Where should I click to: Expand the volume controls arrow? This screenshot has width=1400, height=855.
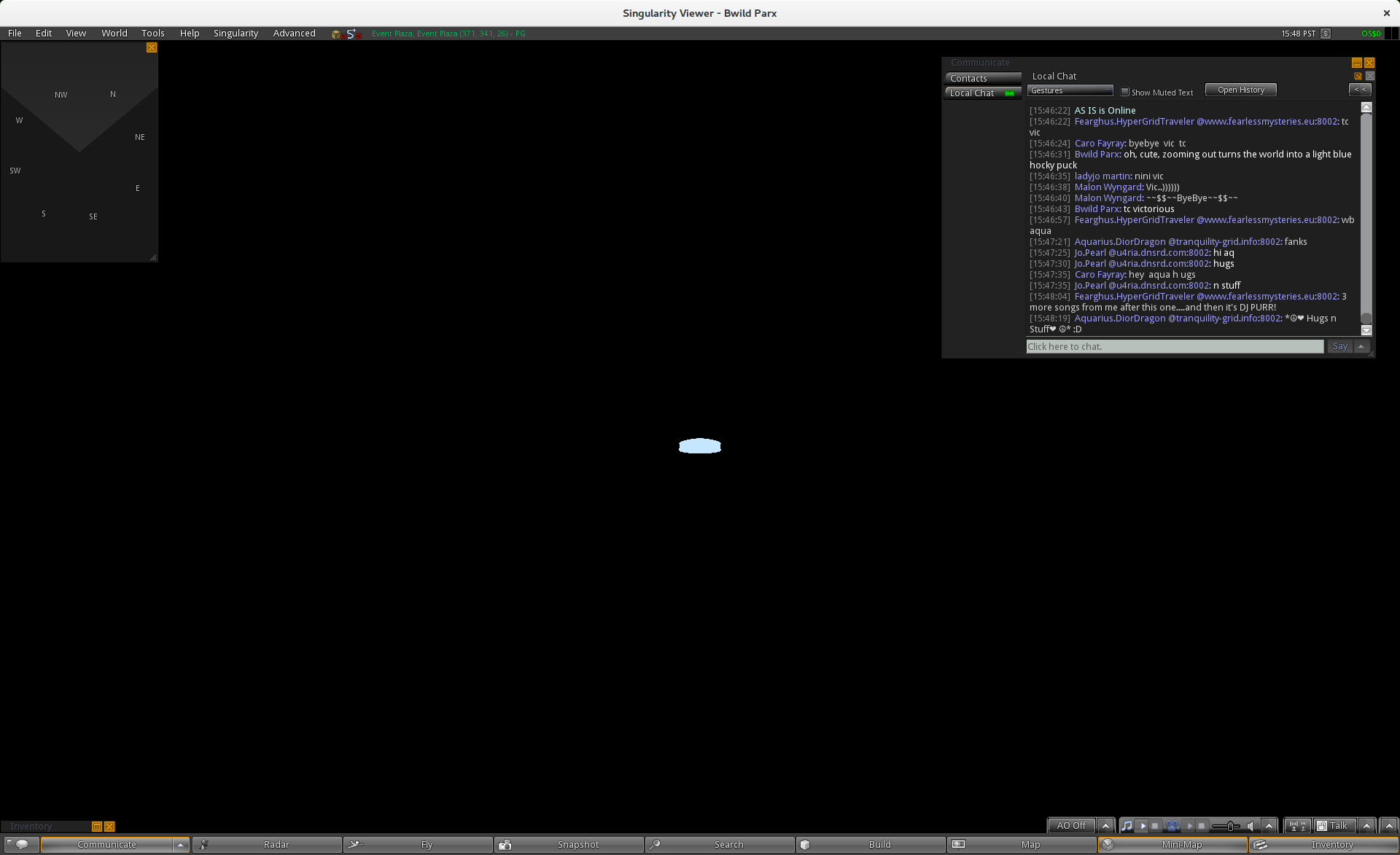pos(1269,826)
